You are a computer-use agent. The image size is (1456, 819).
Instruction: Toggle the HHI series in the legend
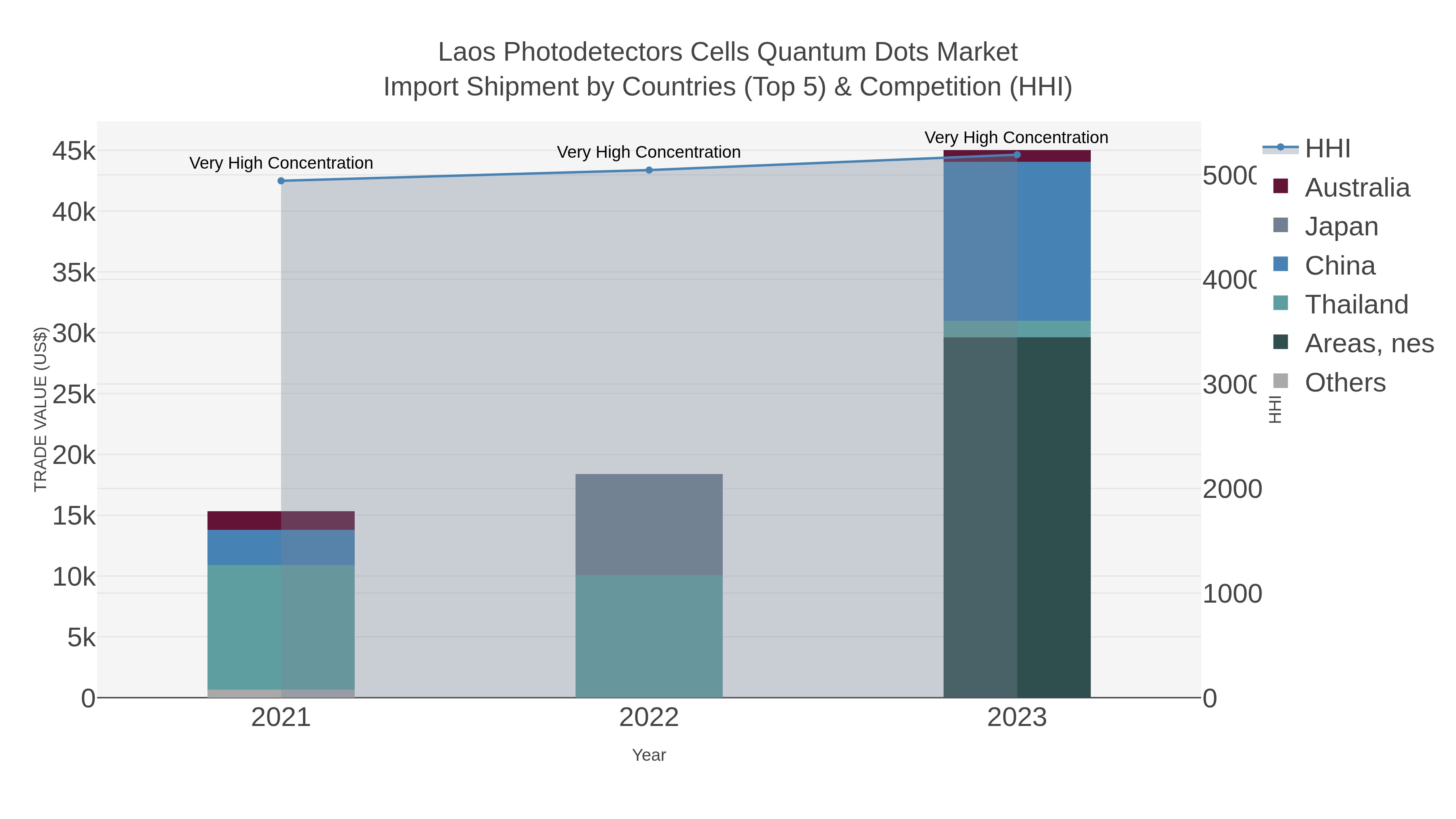[1306, 149]
